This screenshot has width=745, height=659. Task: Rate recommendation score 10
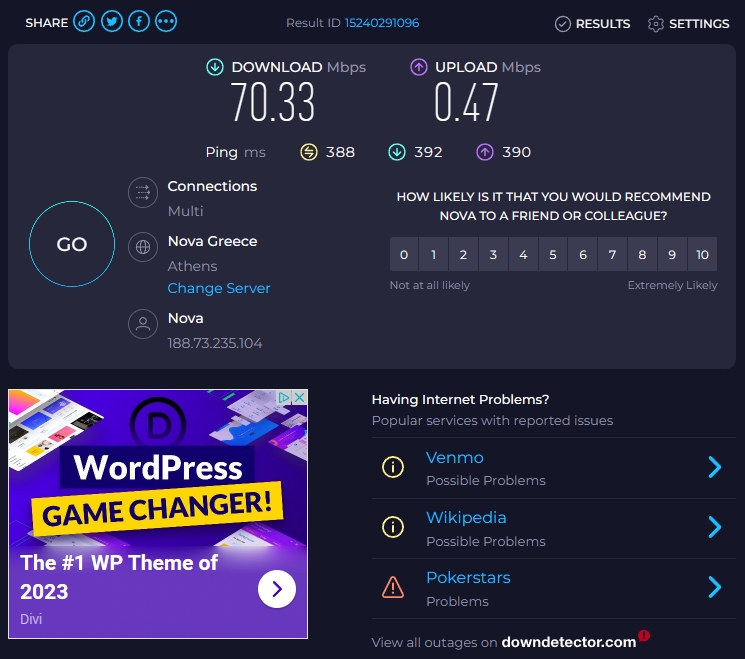click(702, 254)
